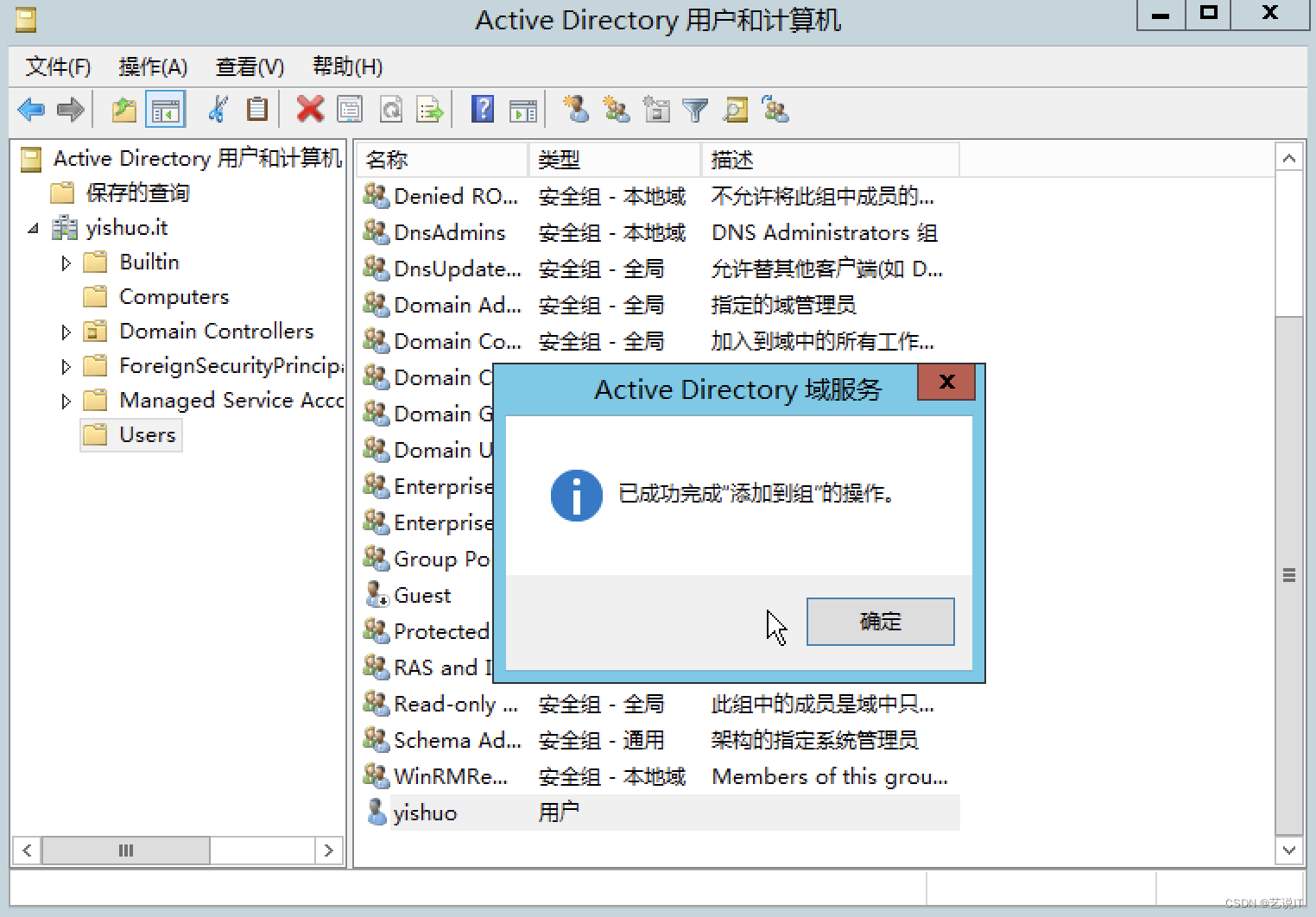The height and width of the screenshot is (917, 1316).
Task: Select Builtin in the console tree
Action: tap(149, 262)
